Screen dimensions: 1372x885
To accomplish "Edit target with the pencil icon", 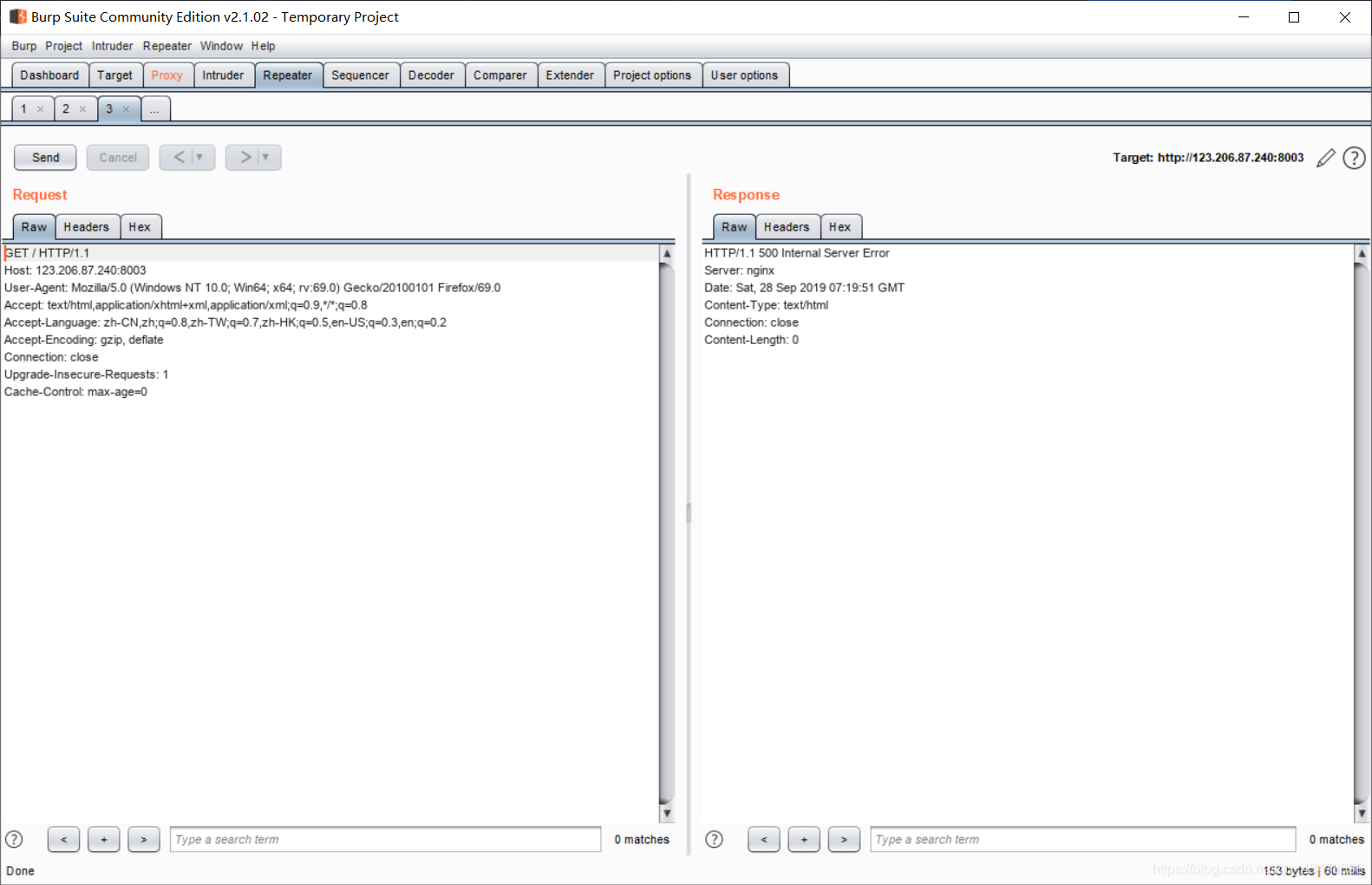I will [1325, 158].
